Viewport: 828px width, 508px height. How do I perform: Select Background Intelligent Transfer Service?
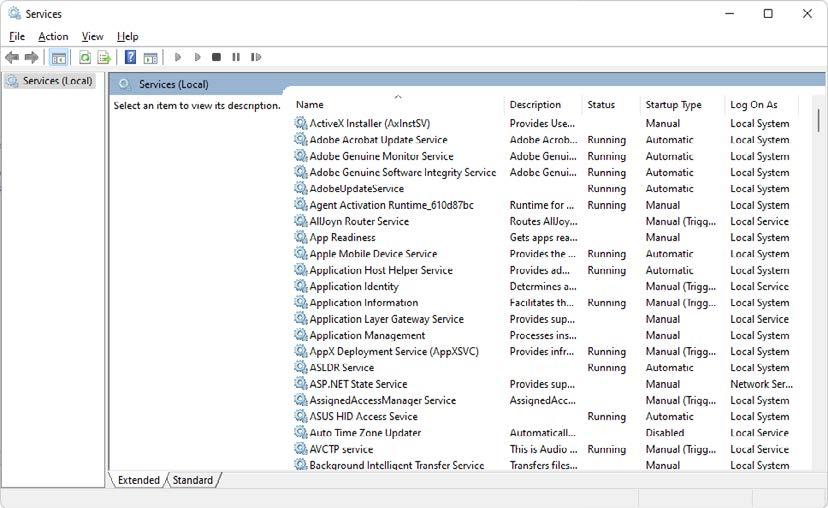coord(397,465)
